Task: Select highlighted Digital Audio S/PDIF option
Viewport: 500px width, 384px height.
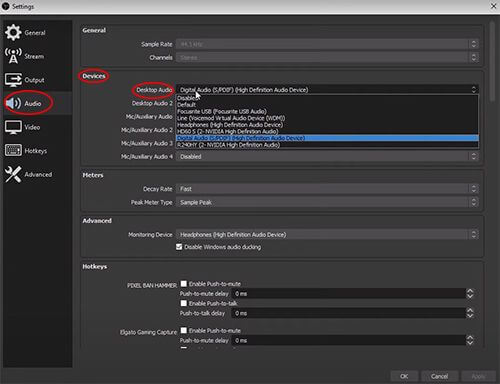Action: 327,138
